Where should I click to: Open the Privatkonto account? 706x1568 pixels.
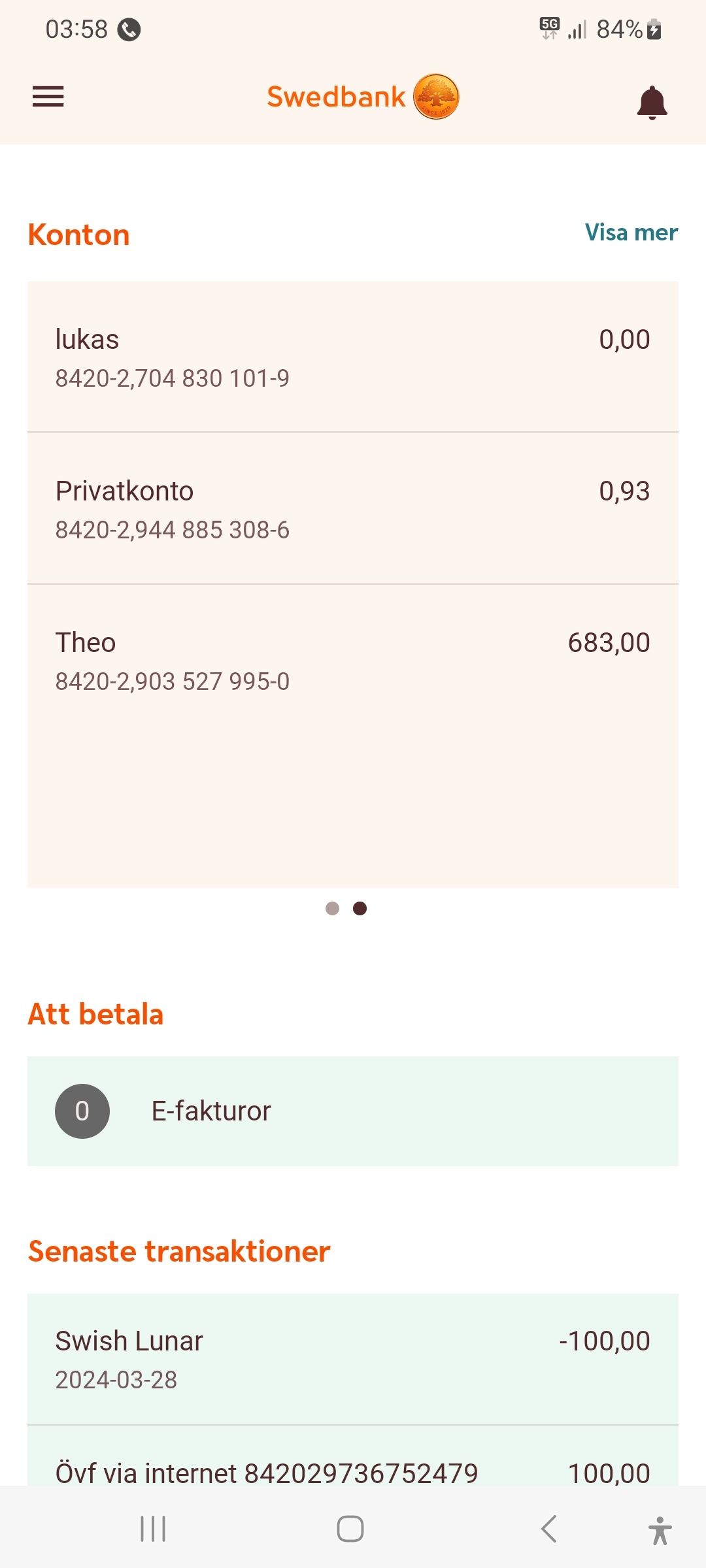[x=353, y=508]
